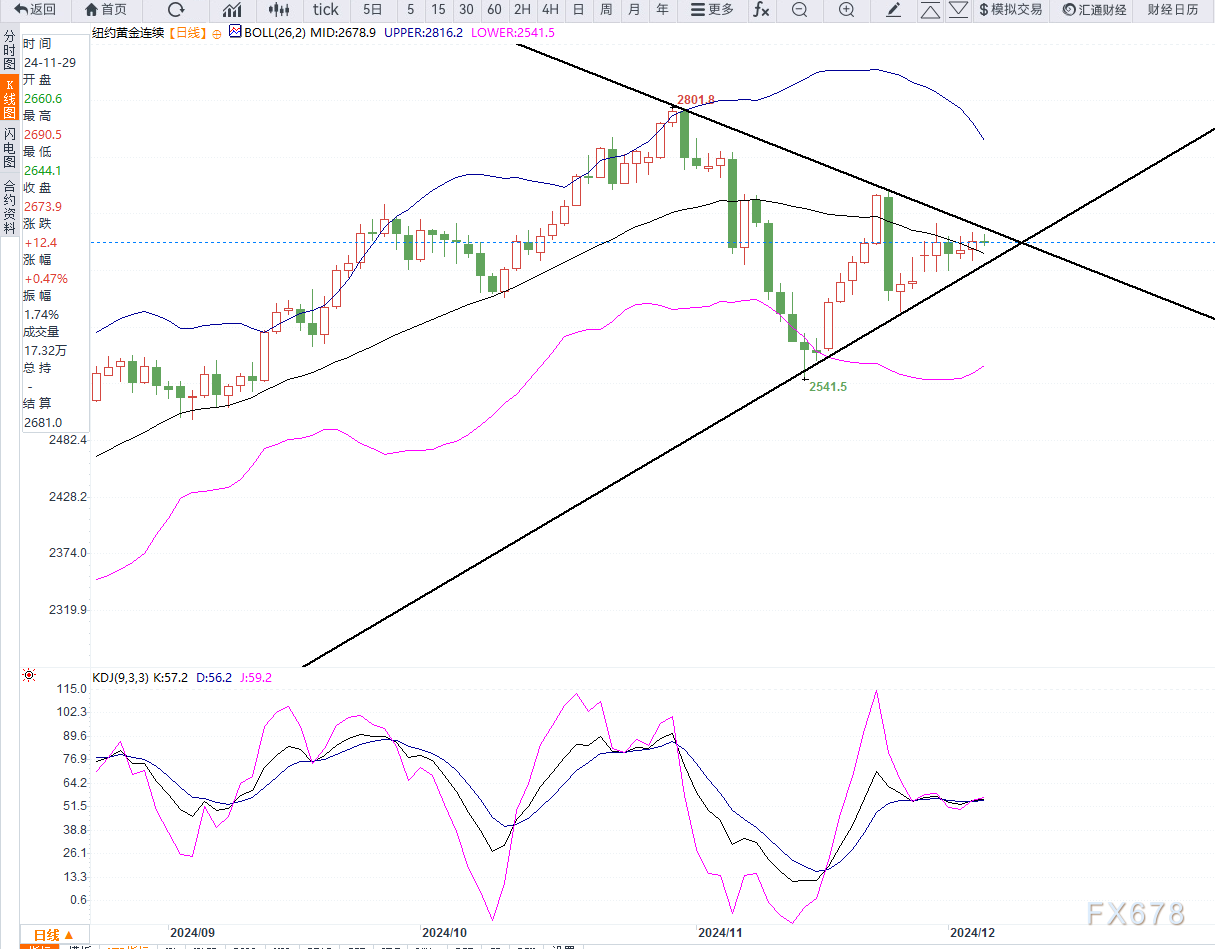Toggle the BOLL indicator icon beside 日线
Viewport: 1215px width, 949px height.
coord(236,32)
